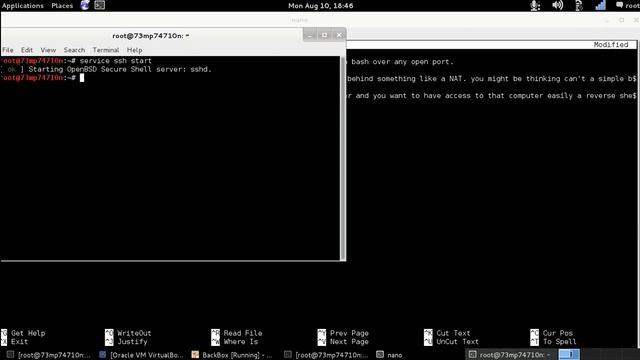Switch to BackBox [Running] taskbar window
640x360 pixels.
(232, 355)
